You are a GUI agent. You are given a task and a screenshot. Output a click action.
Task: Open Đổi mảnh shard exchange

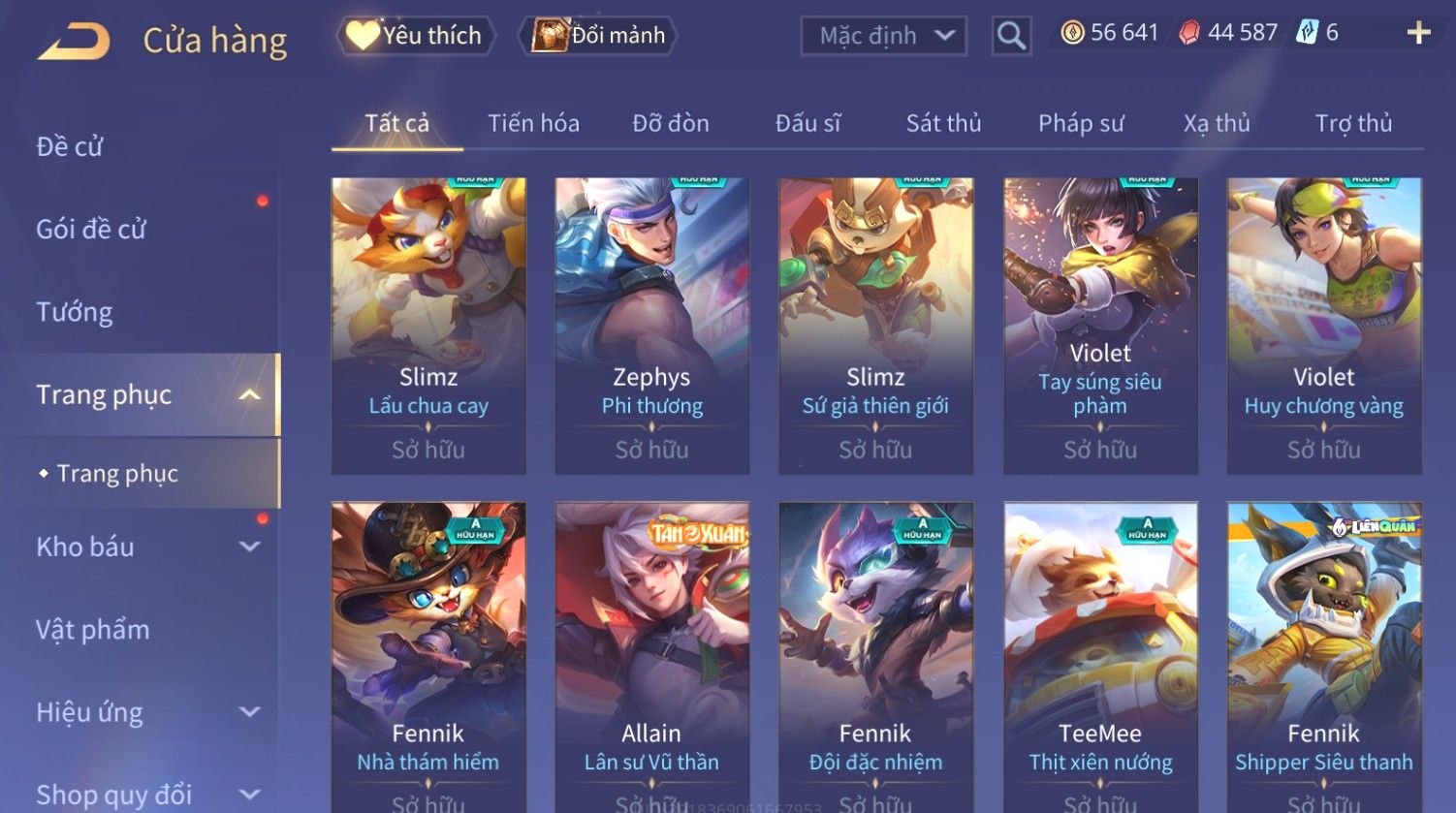point(597,36)
